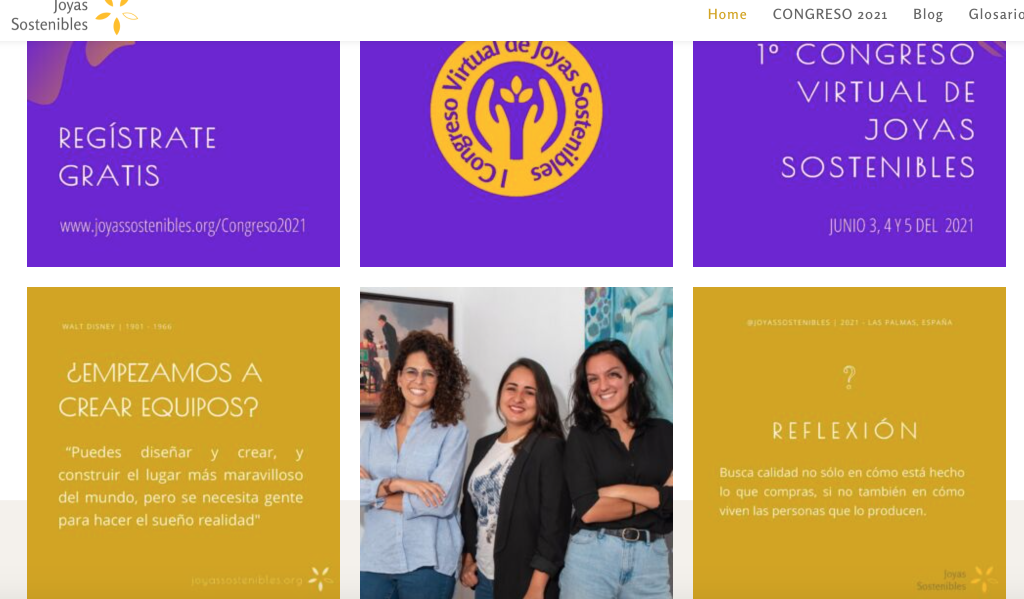Click the question mark icon above REFLEXIÓN

848,378
